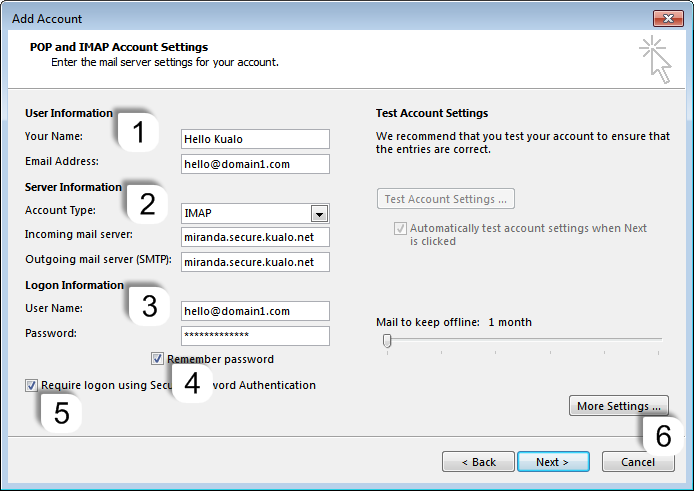
Task: Click the 'Test Account Settings' heading text
Action: [x=432, y=113]
